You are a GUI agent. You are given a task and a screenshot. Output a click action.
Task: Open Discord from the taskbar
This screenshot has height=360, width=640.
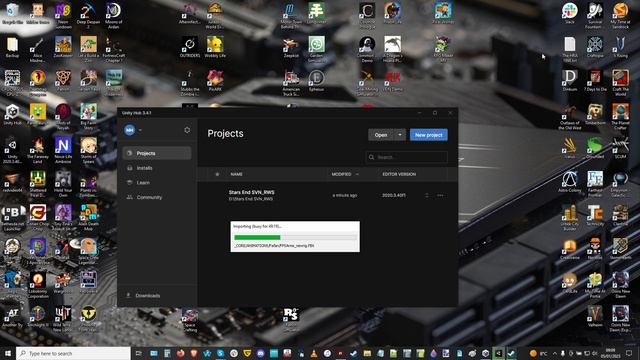coord(260,353)
